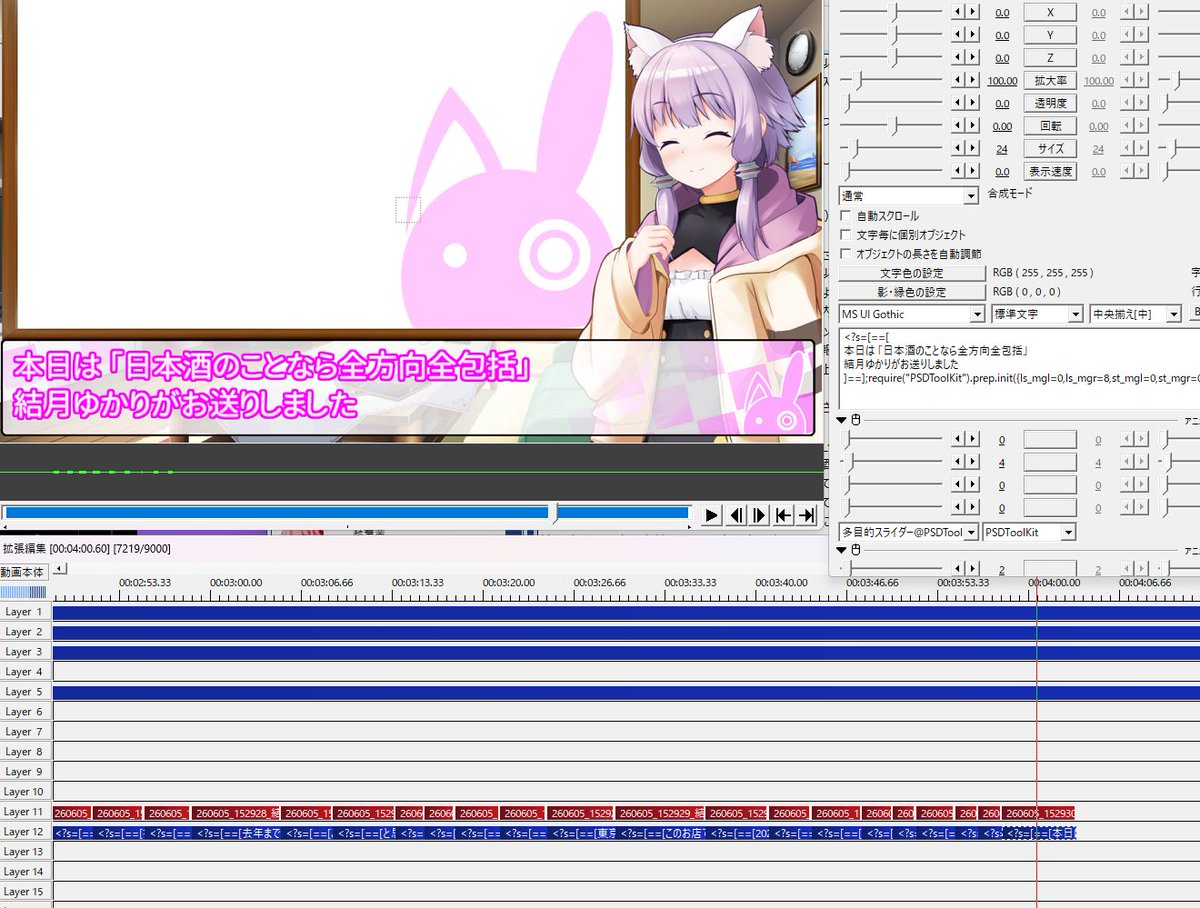Click the X movement mode button
Viewport: 1200px width, 908px height.
coord(1049,12)
